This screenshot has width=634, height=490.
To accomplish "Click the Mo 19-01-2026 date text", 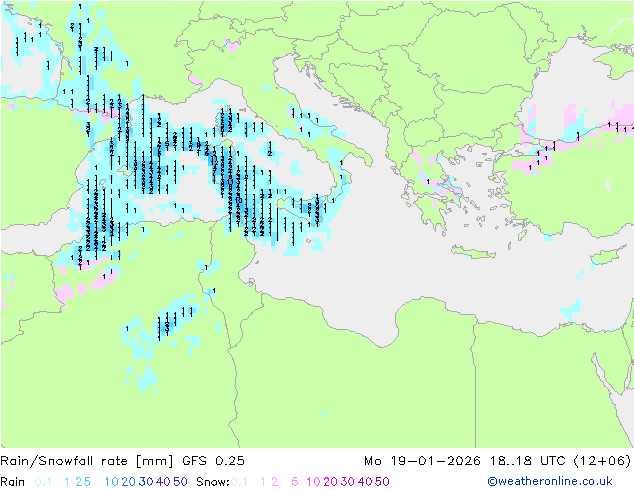I will 423,461.
